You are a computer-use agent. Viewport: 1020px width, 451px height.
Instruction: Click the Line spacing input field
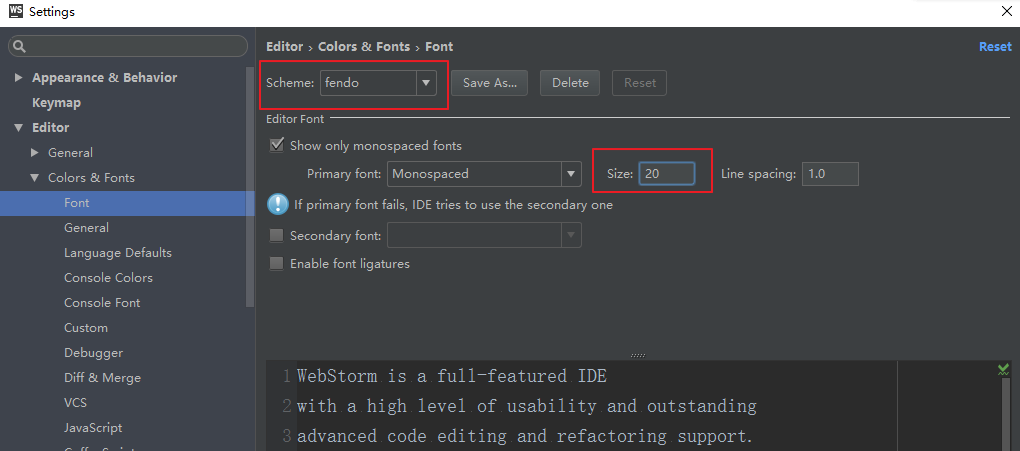(829, 174)
